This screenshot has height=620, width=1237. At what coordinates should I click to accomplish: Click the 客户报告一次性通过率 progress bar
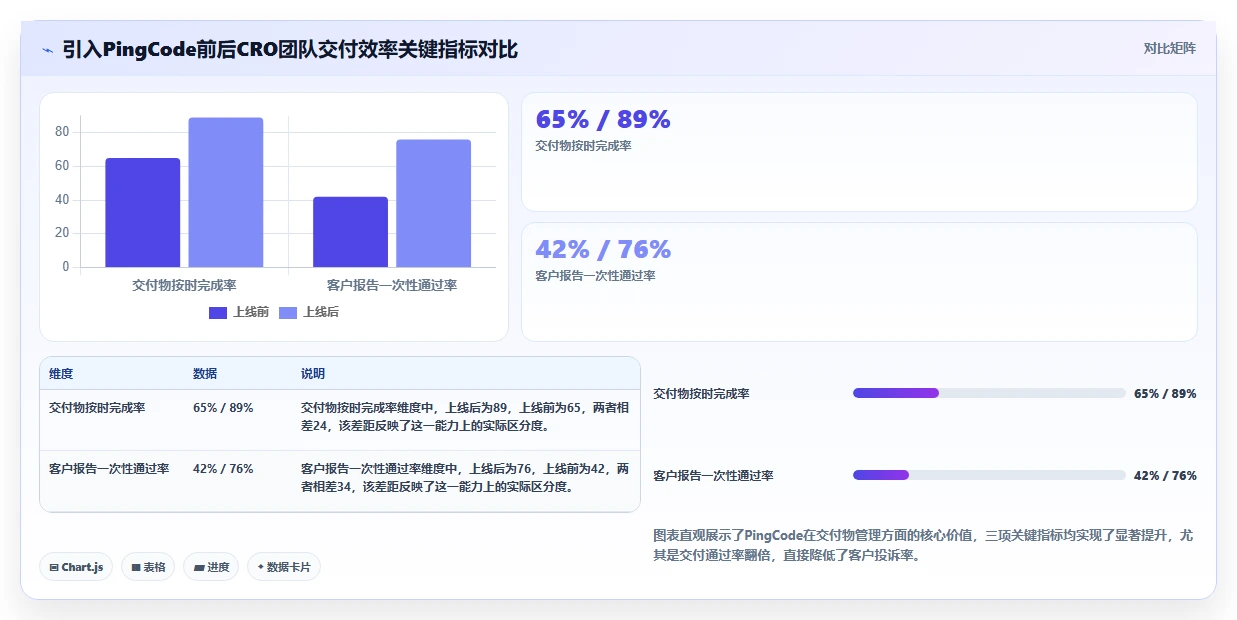pyautogui.click(x=989, y=475)
